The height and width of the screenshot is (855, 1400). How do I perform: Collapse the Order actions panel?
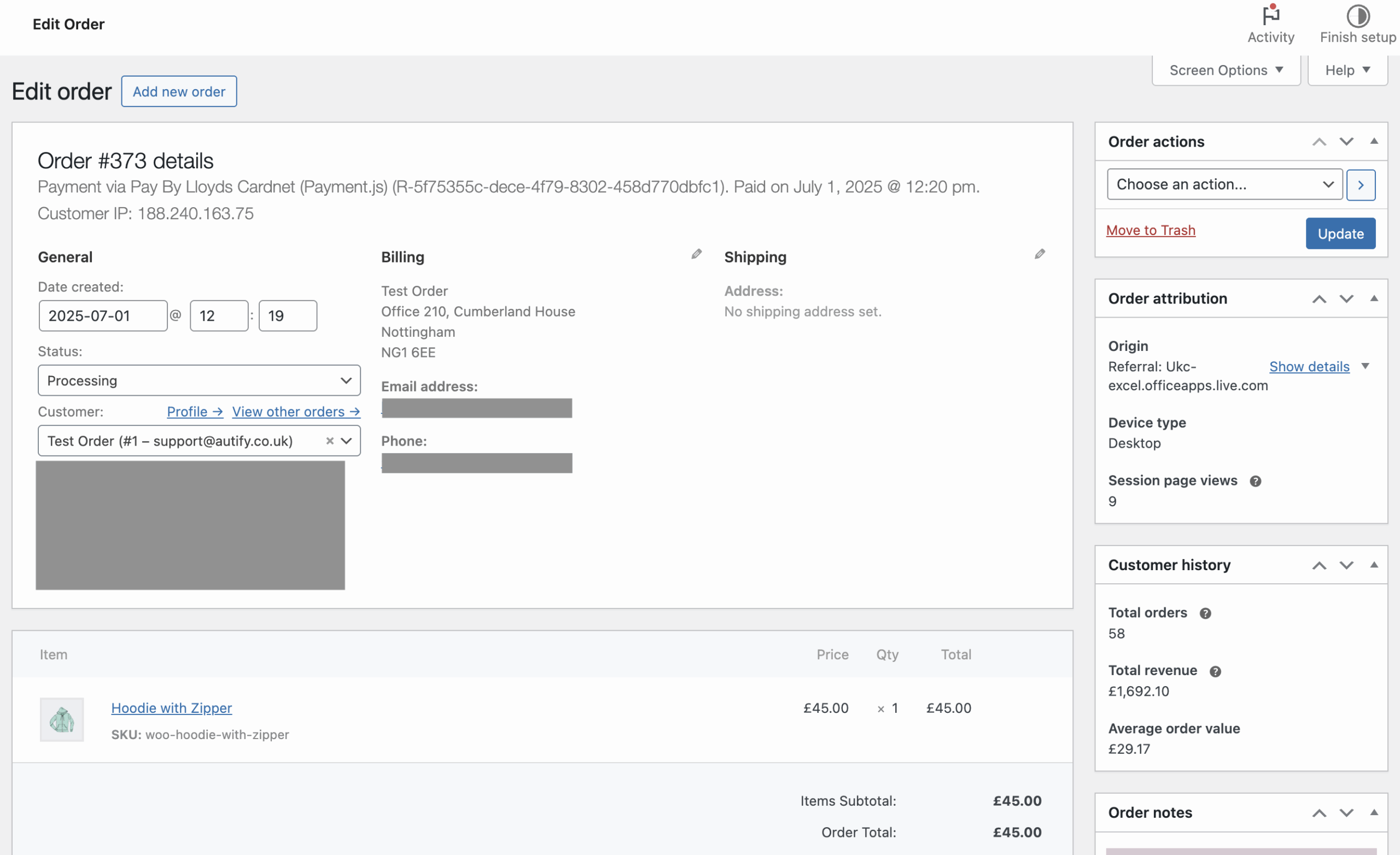[1374, 142]
